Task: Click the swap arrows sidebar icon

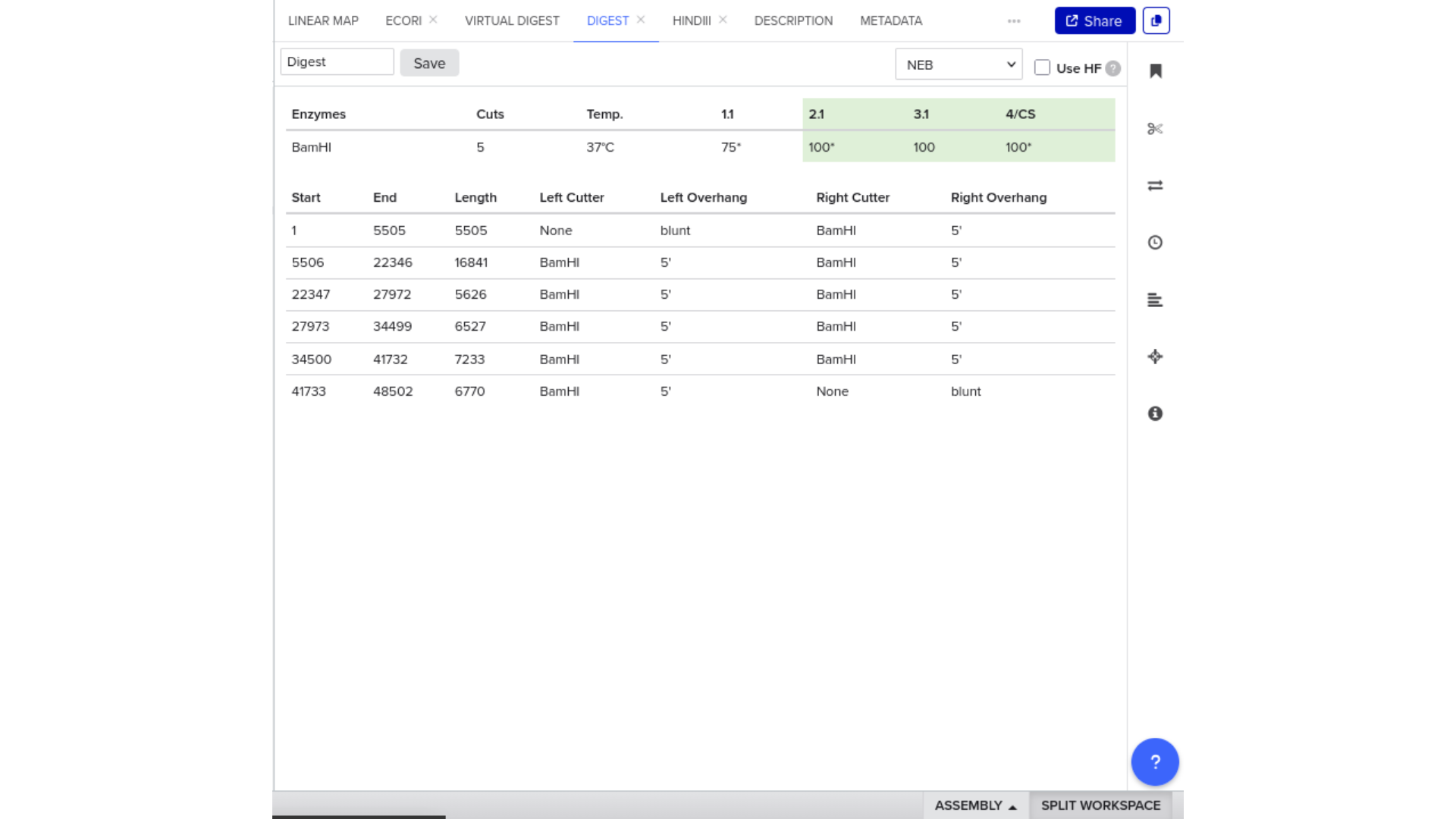Action: pyautogui.click(x=1155, y=186)
